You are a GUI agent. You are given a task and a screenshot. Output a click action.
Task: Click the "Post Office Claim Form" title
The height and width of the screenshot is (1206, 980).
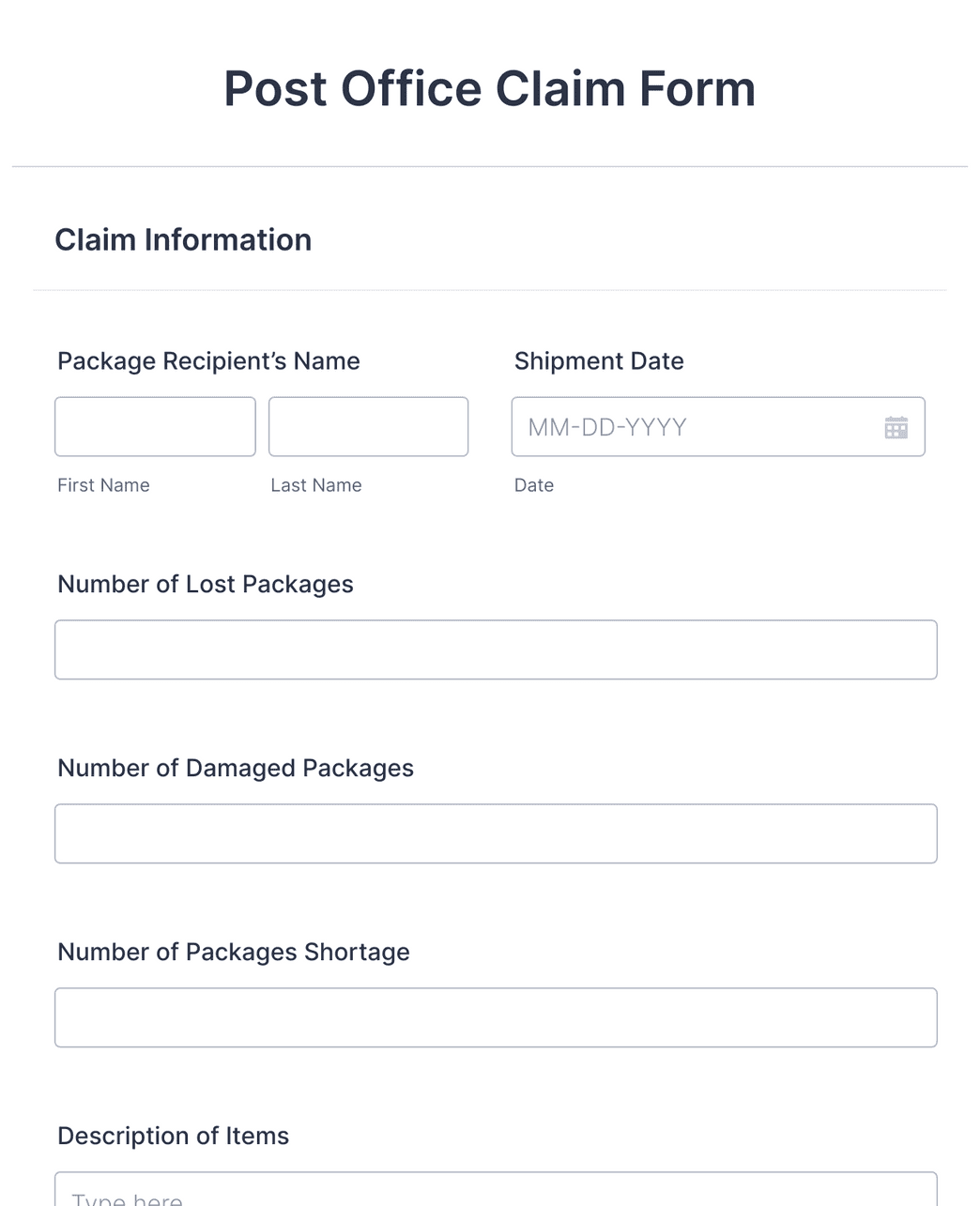[489, 89]
